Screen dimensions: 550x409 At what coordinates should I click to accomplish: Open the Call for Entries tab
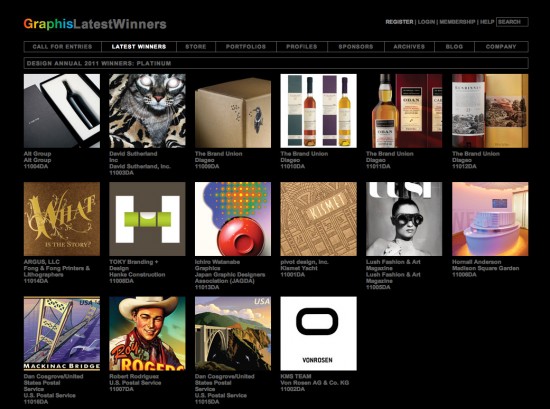tap(62, 47)
